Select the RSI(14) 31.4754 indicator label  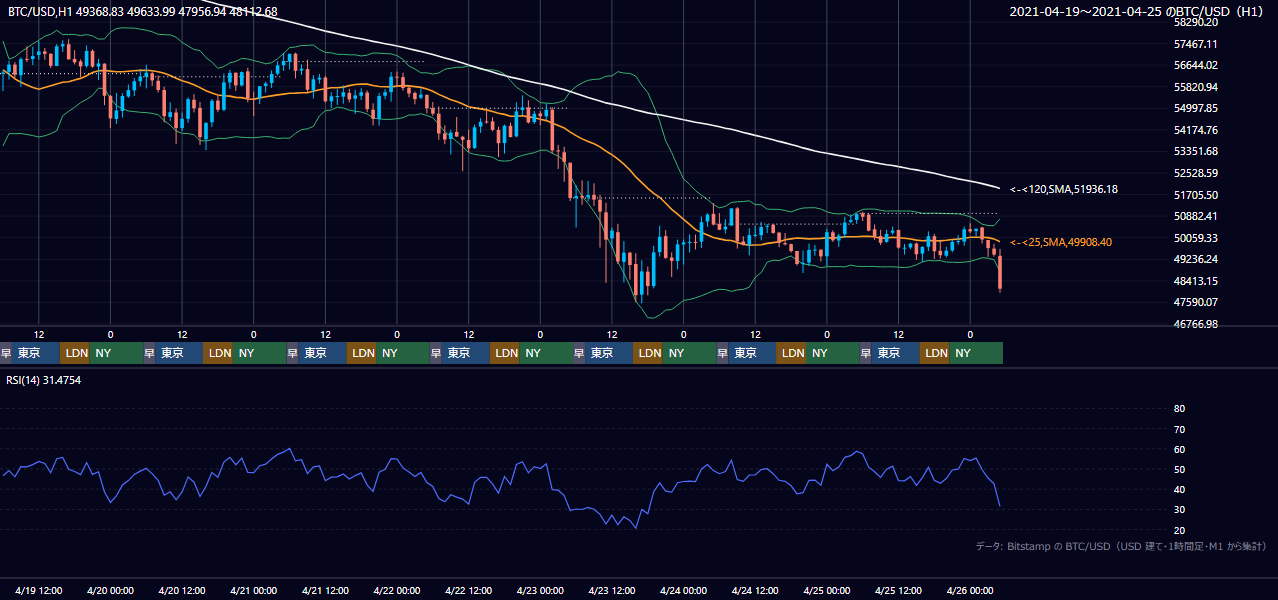[x=44, y=380]
